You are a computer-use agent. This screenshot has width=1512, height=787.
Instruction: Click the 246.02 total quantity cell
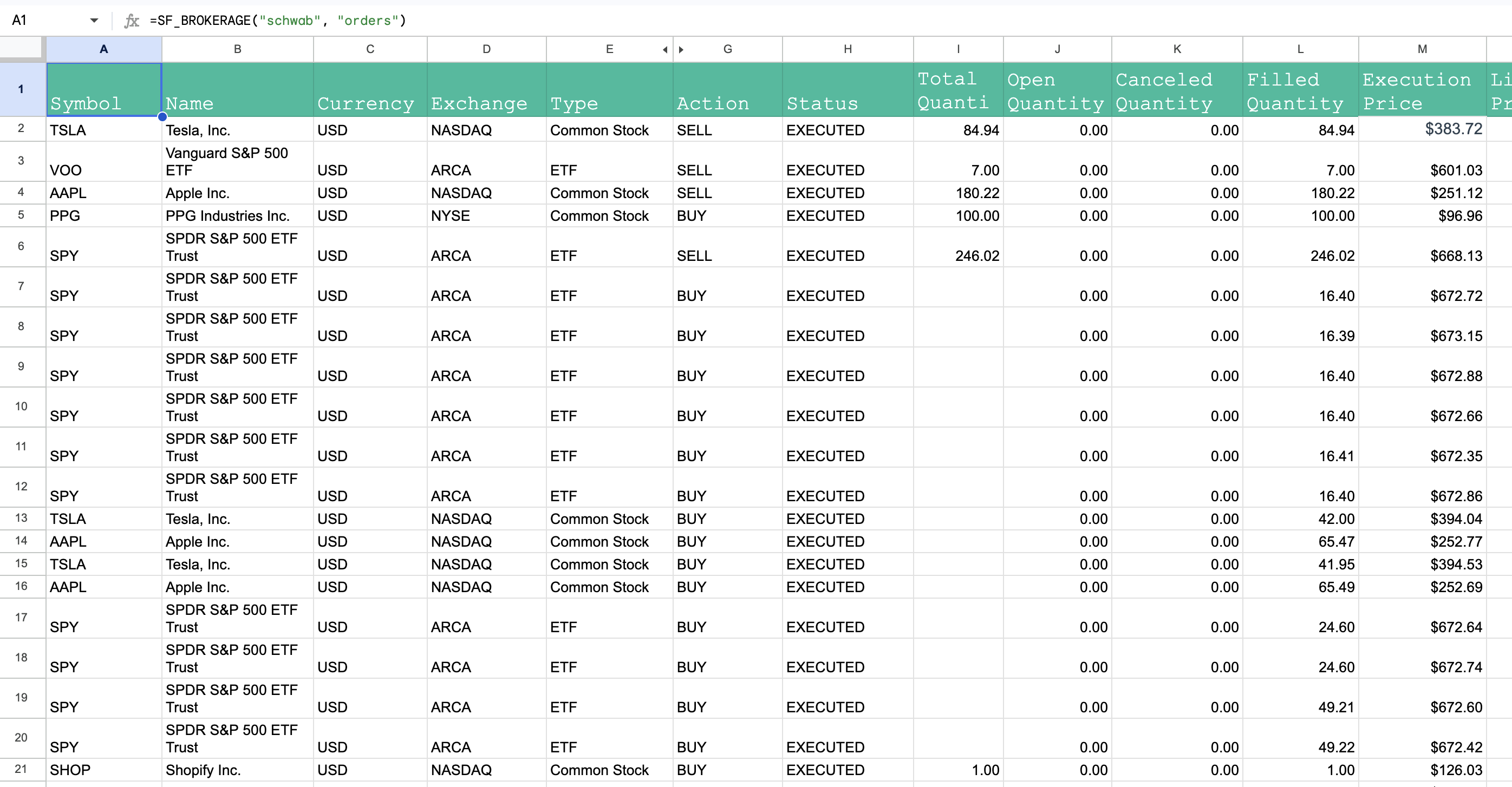959,247
